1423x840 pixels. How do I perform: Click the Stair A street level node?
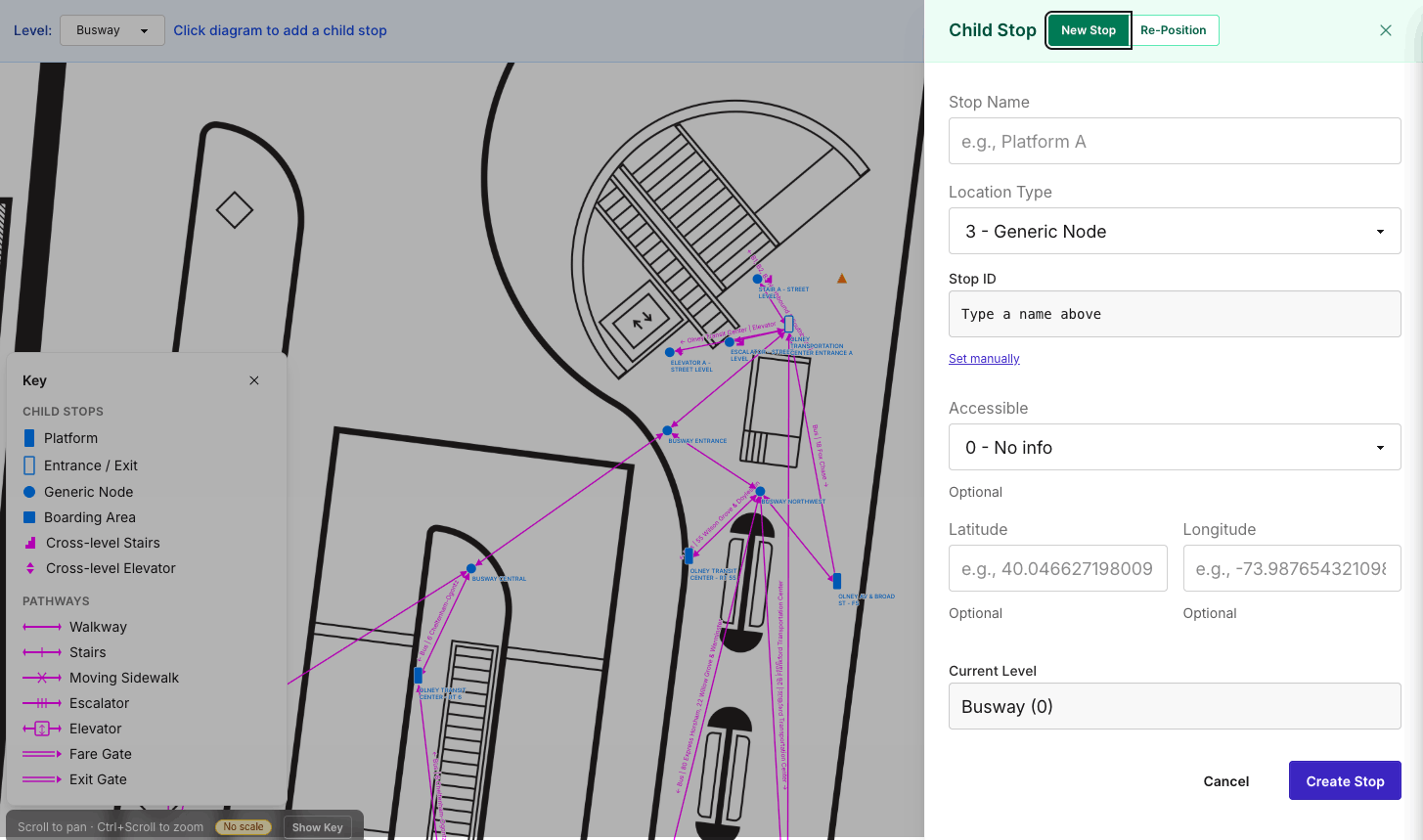[x=757, y=279]
